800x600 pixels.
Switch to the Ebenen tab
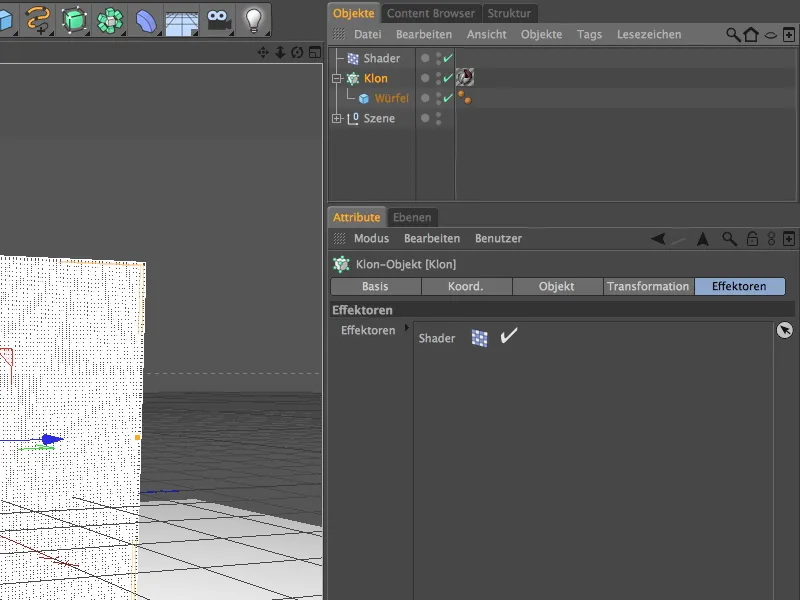(412, 217)
